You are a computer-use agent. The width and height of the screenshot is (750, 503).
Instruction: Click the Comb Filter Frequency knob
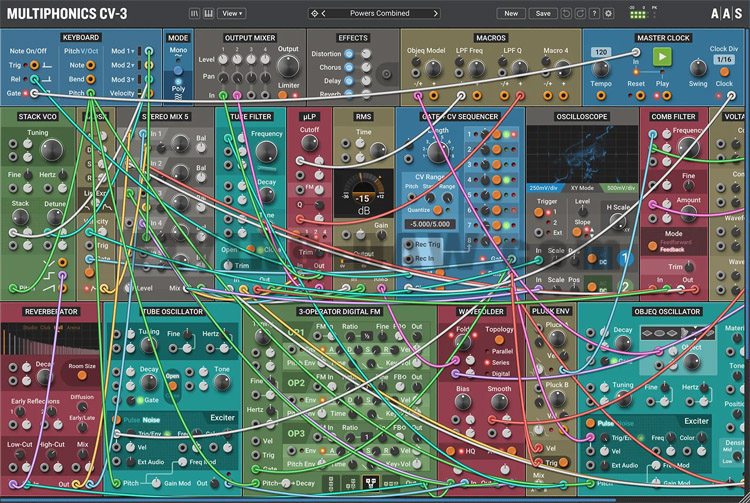[688, 147]
